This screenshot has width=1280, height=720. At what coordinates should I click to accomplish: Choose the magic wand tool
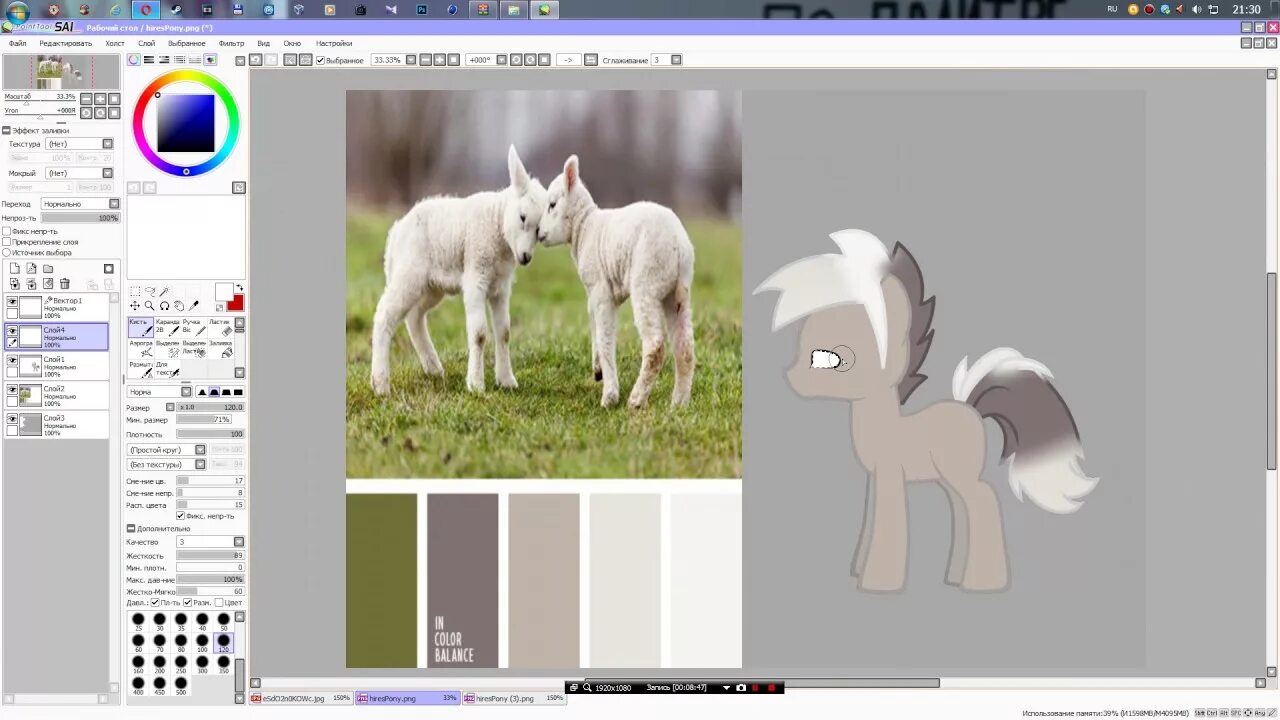[x=164, y=291]
